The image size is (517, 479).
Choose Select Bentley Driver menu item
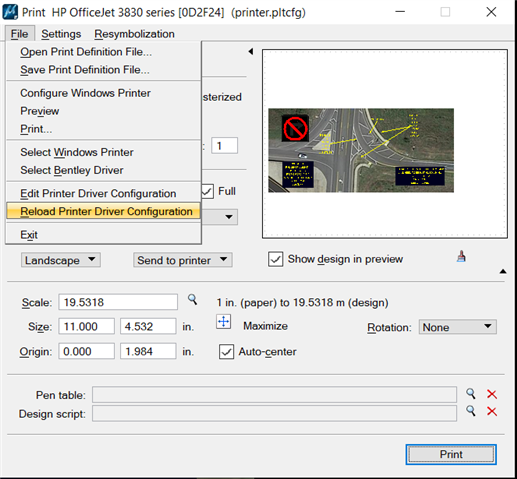point(104,170)
